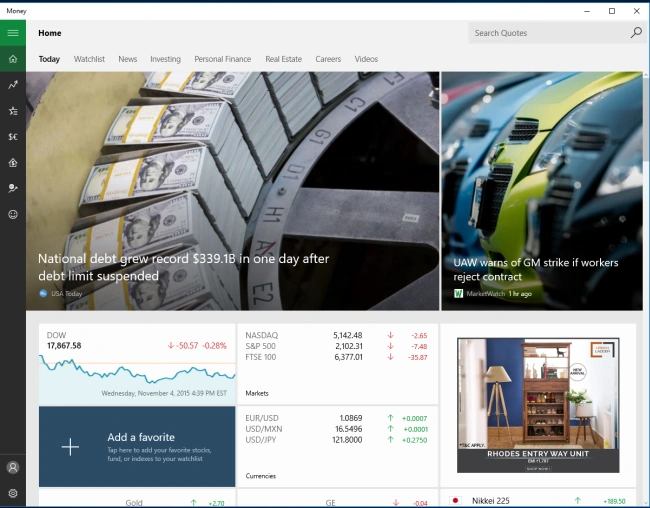Click the search magnifier icon
650x508 pixels.
[x=636, y=33]
